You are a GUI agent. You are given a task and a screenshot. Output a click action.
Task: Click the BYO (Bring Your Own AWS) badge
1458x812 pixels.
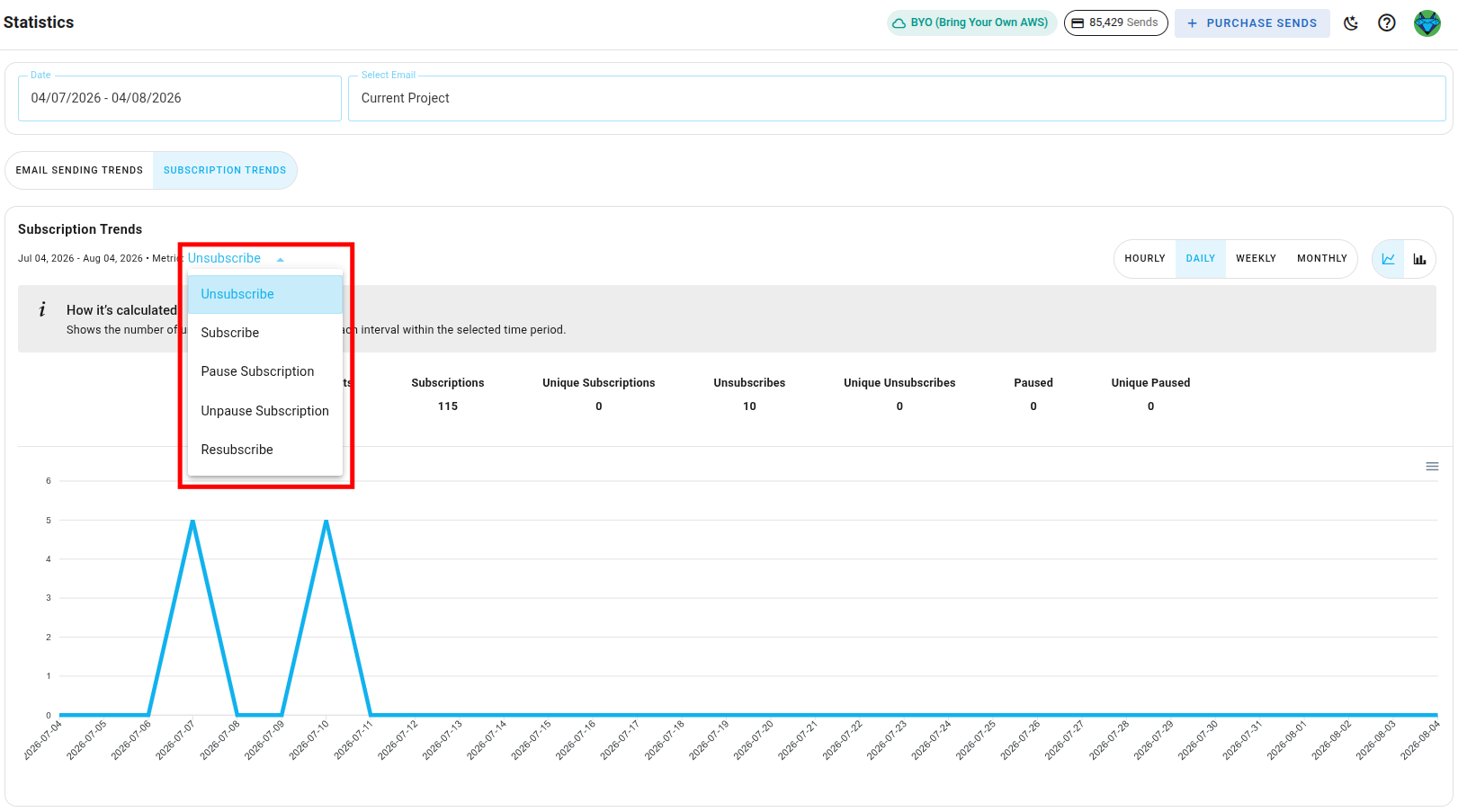971,23
